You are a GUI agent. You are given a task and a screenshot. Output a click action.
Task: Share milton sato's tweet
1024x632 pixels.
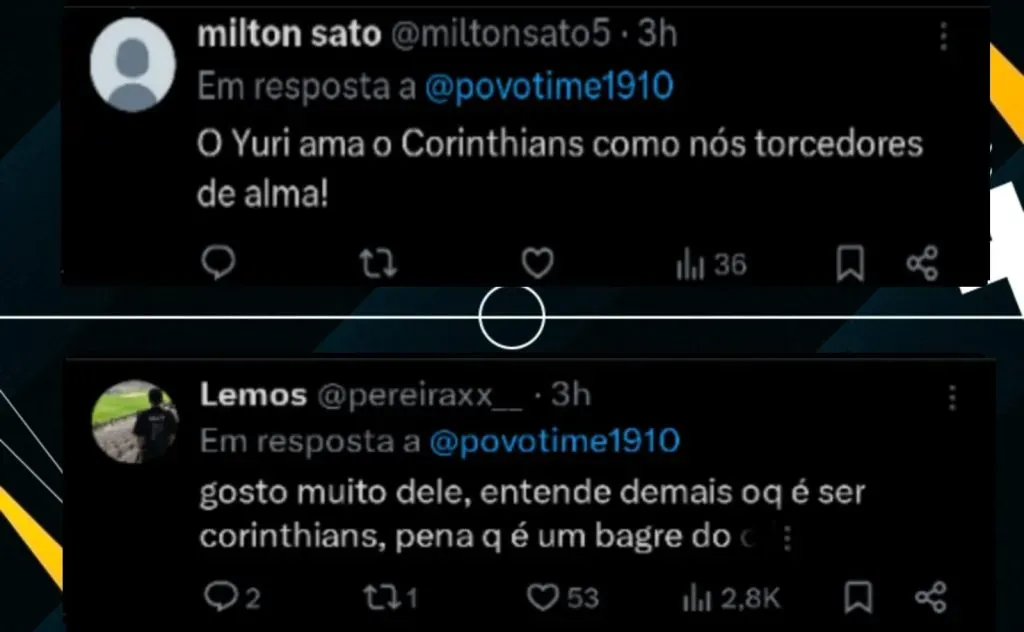922,263
